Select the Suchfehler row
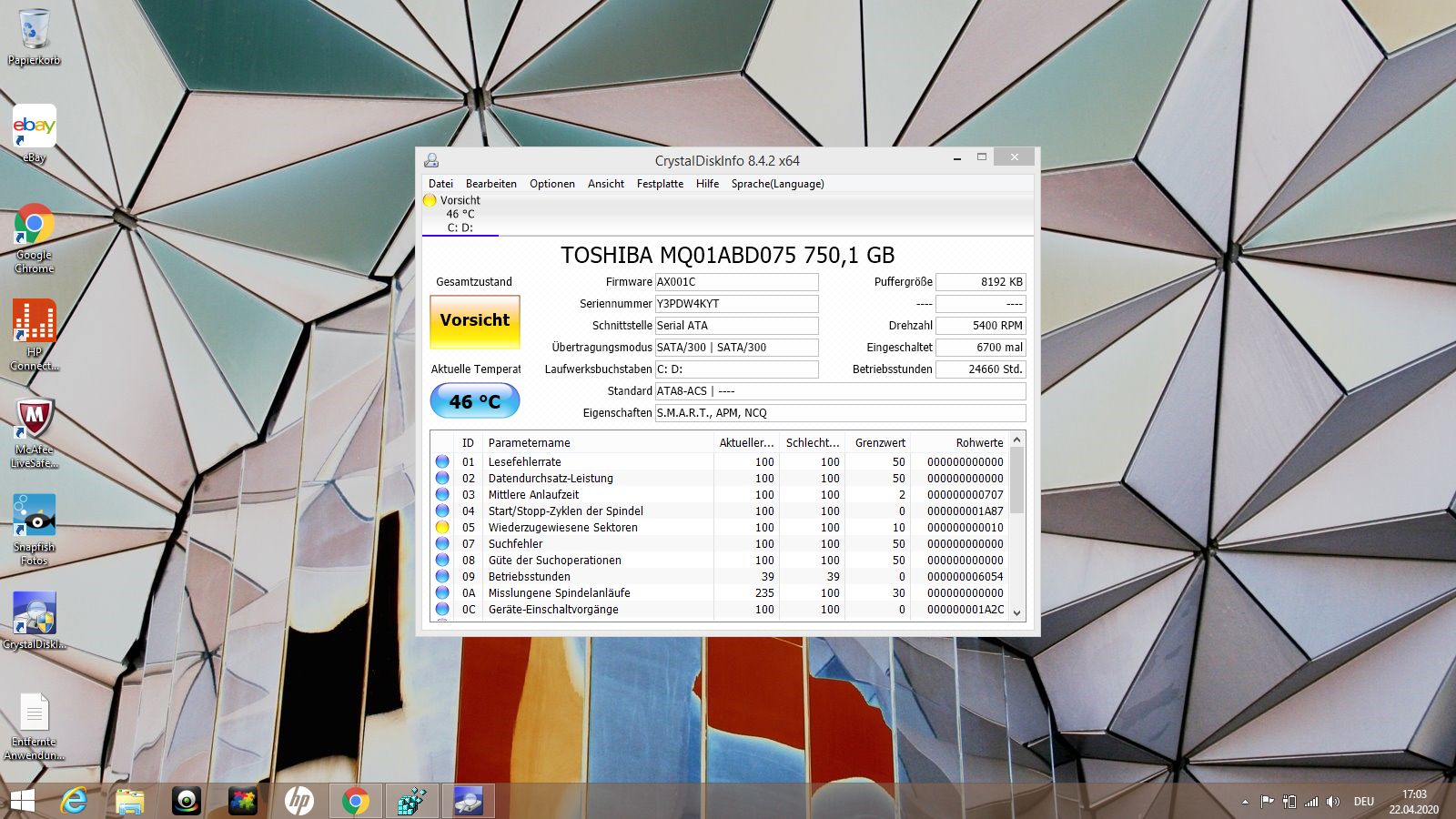Image resolution: width=1456 pixels, height=819 pixels. (x=720, y=544)
